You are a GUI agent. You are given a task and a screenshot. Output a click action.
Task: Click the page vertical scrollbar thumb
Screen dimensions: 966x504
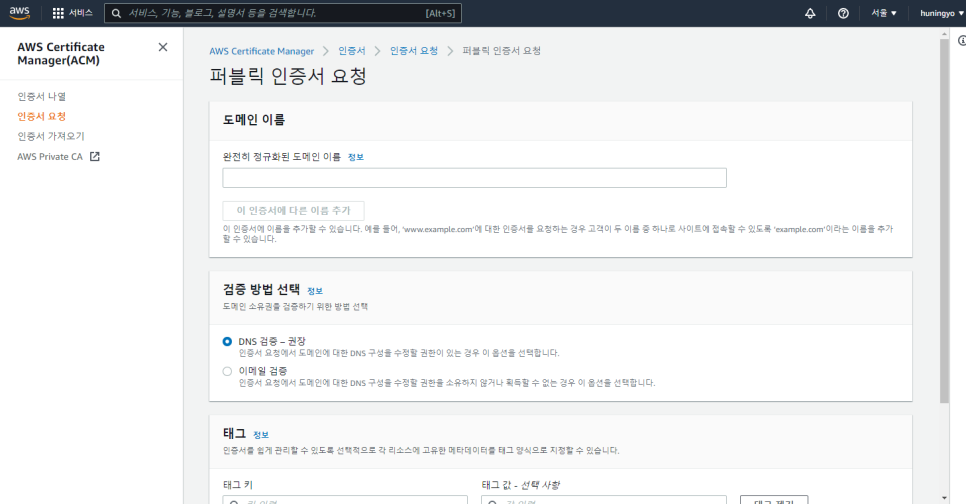pyautogui.click(x=944, y=222)
